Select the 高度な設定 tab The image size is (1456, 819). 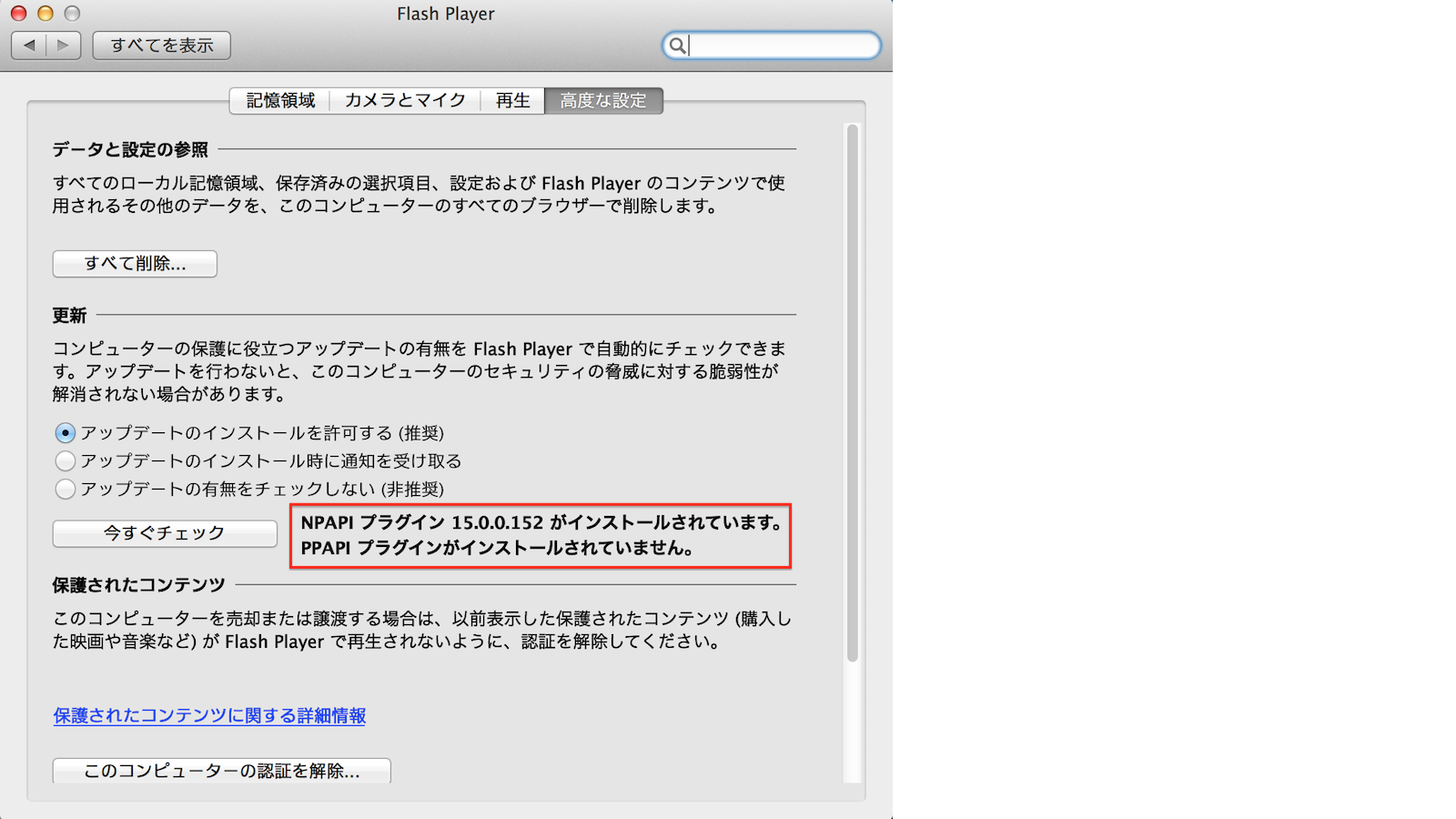[x=603, y=100]
